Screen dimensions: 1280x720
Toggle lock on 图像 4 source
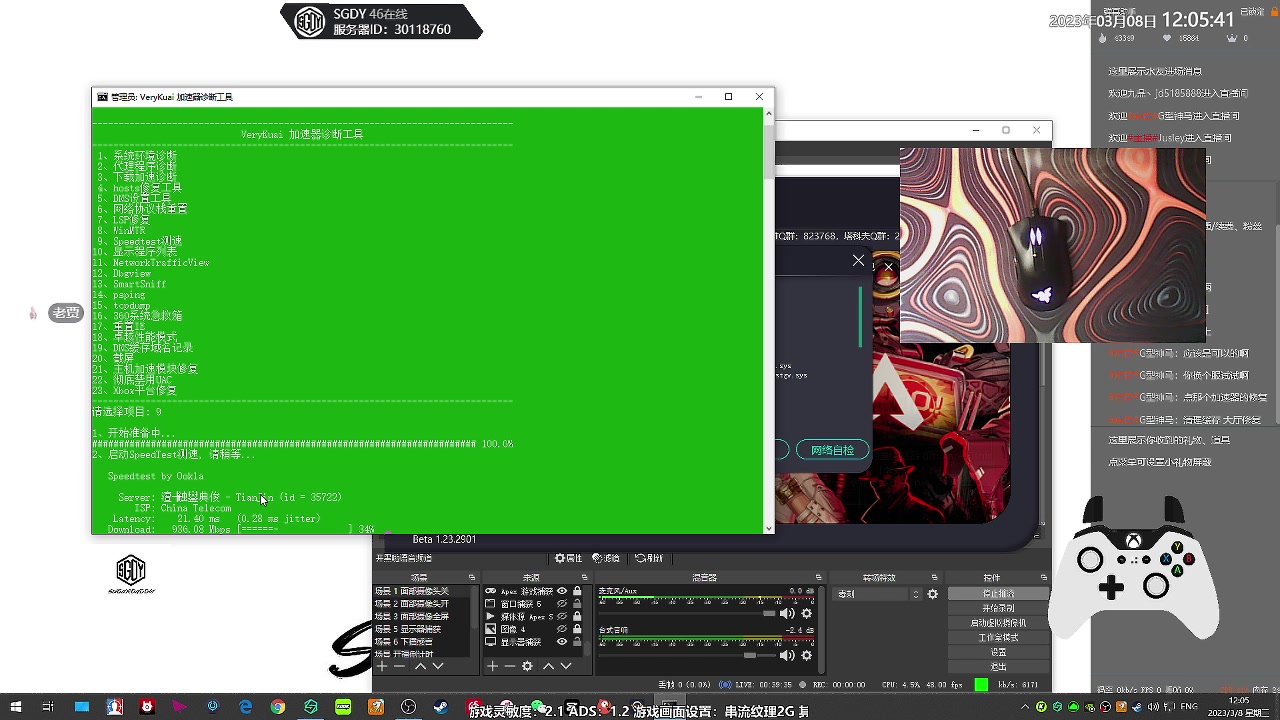(577, 629)
